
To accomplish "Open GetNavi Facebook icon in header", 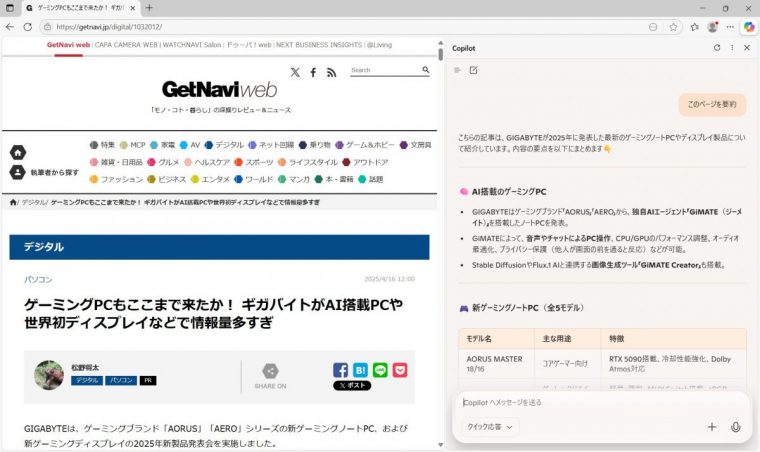I will (313, 72).
